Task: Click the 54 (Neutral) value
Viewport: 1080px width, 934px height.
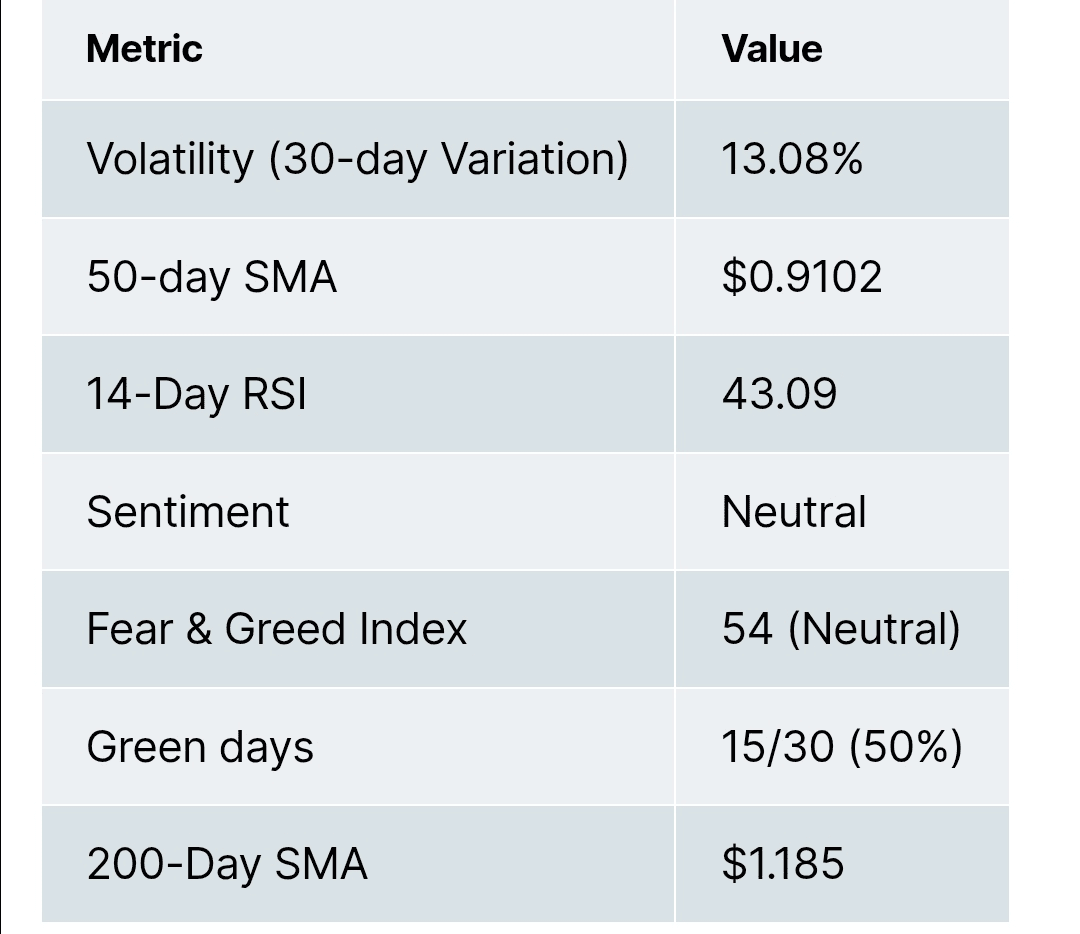Action: click(841, 629)
